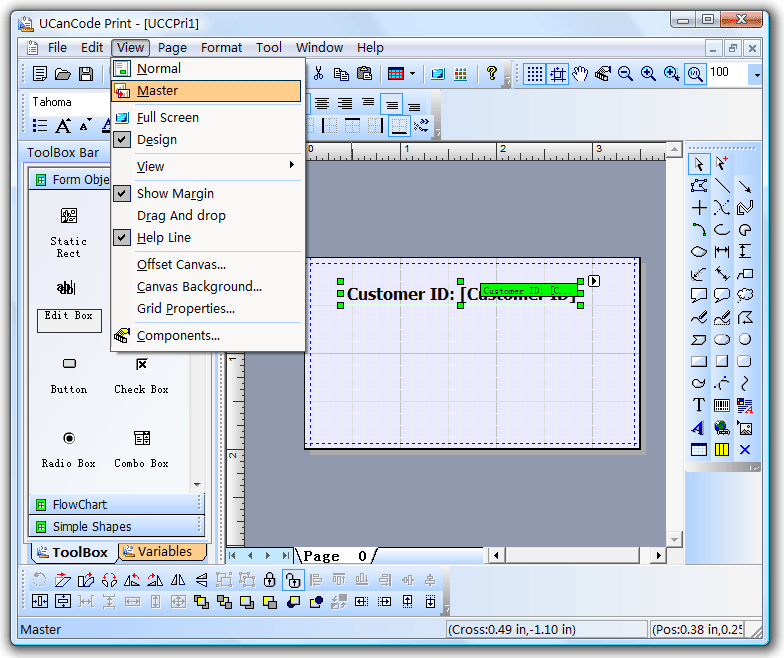This screenshot has width=784, height=658.
Task: Select Master in the View menu
Action: tap(206, 91)
